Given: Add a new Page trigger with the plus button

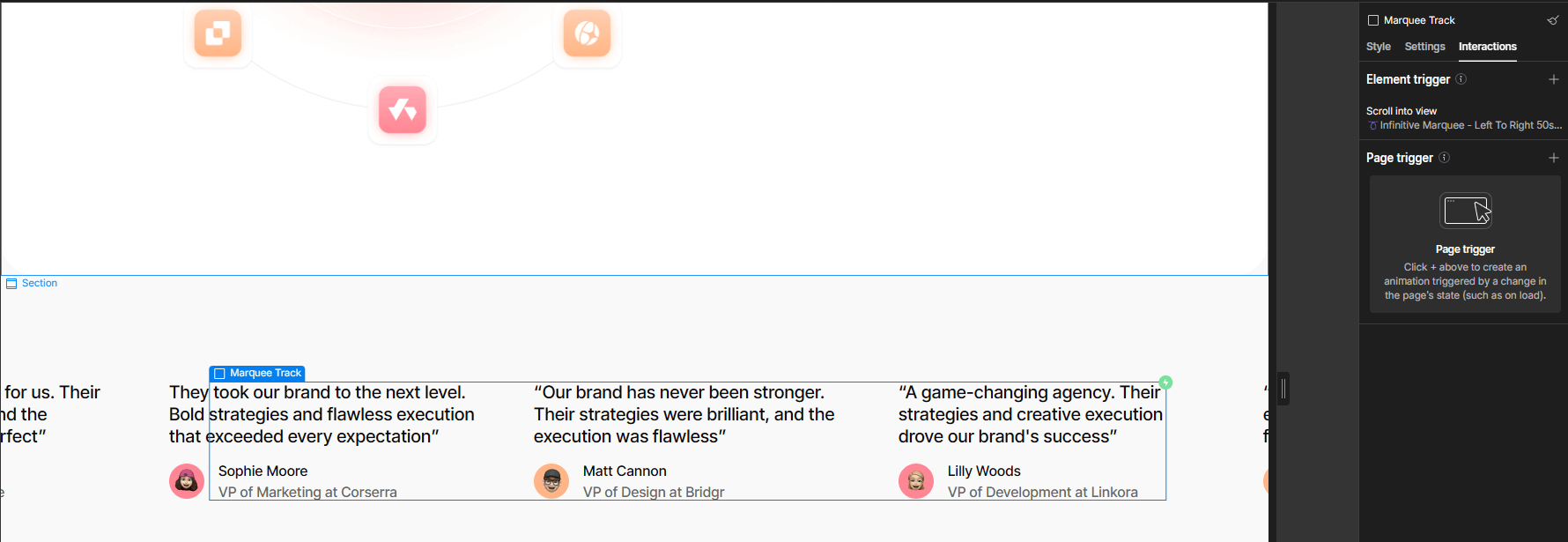Looking at the screenshot, I should tap(1555, 157).
